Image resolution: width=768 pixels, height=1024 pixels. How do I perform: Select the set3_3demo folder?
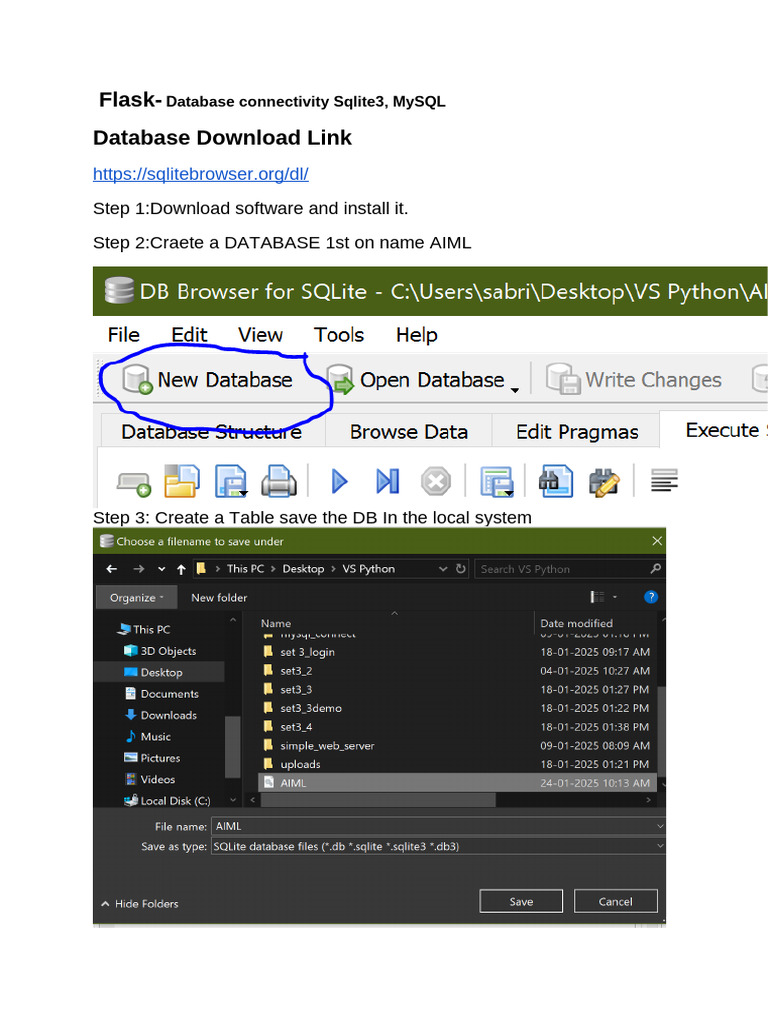456,708
